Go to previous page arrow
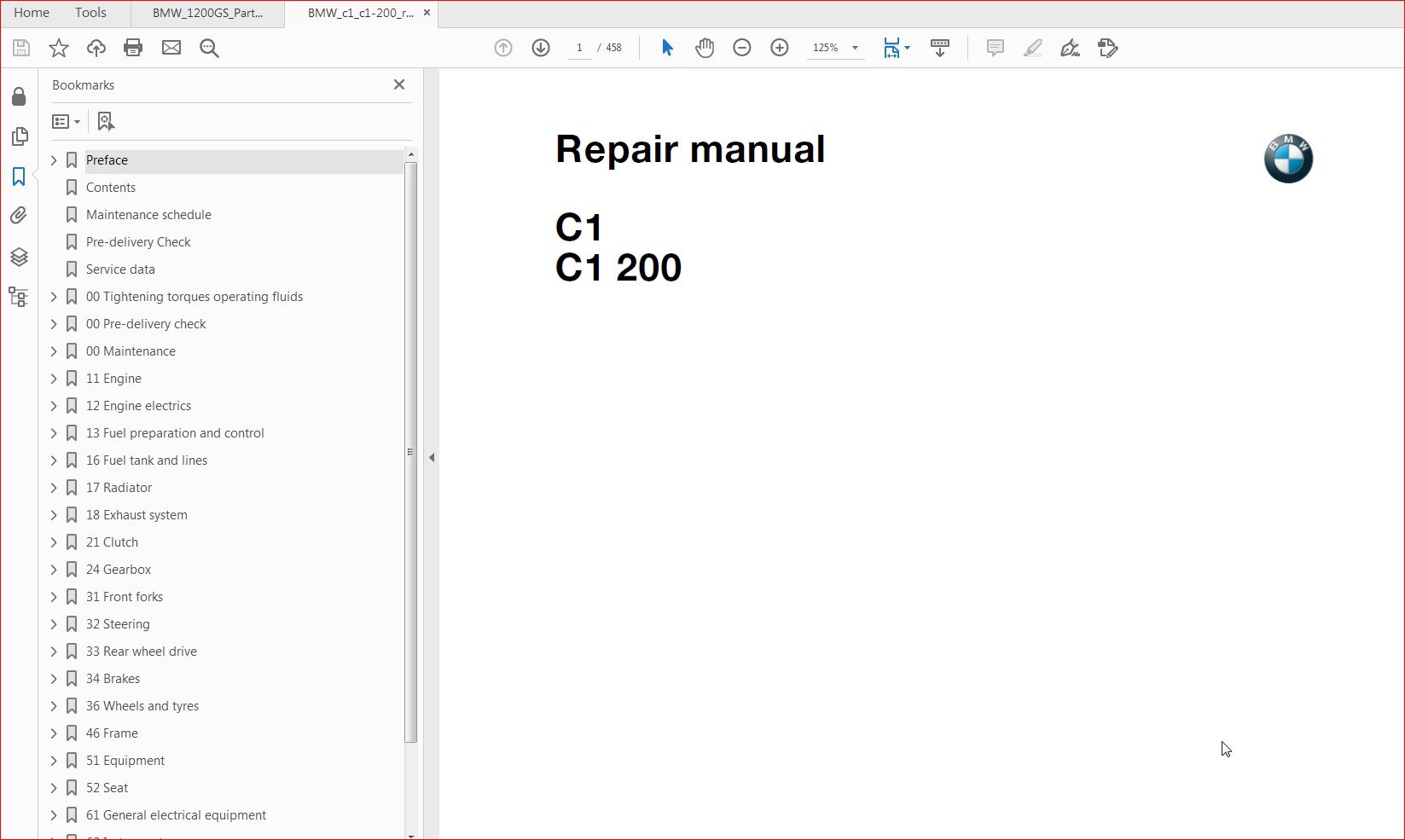This screenshot has width=1405, height=840. (503, 48)
